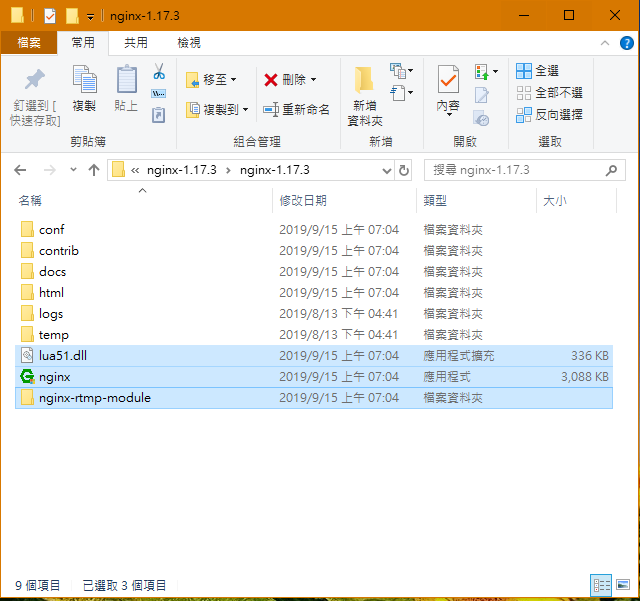Viewport: 640px width, 601px height.
Task: Click the 336 KB size cell
Action: click(x=589, y=356)
